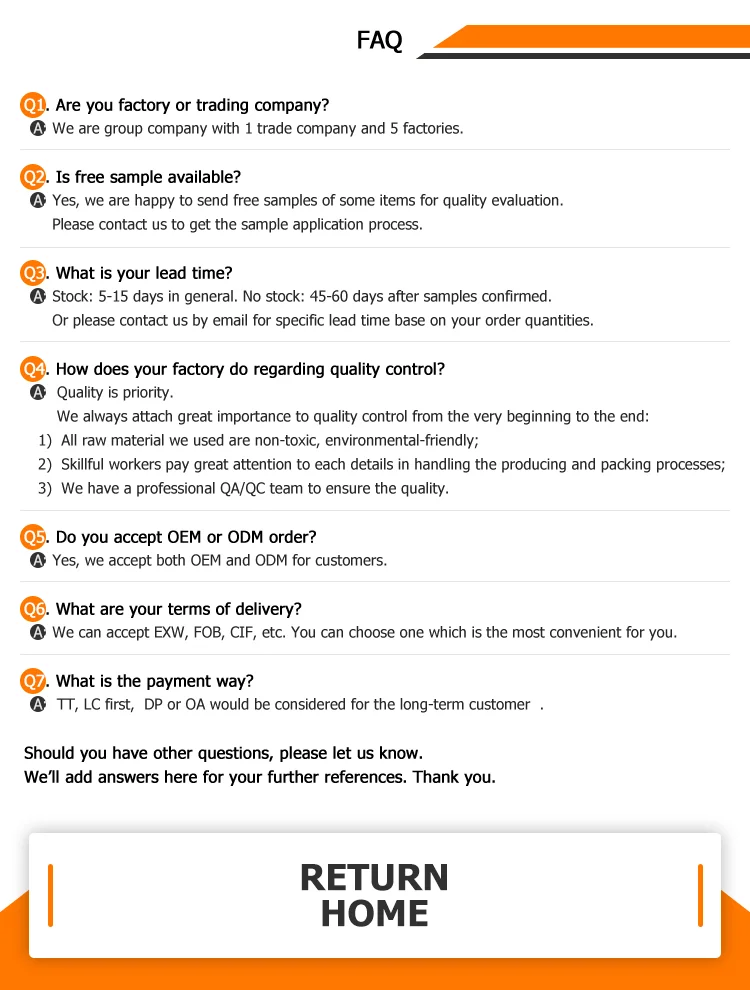The width and height of the screenshot is (750, 990).
Task: Click the orange Q4 badge icon
Action: (34, 369)
